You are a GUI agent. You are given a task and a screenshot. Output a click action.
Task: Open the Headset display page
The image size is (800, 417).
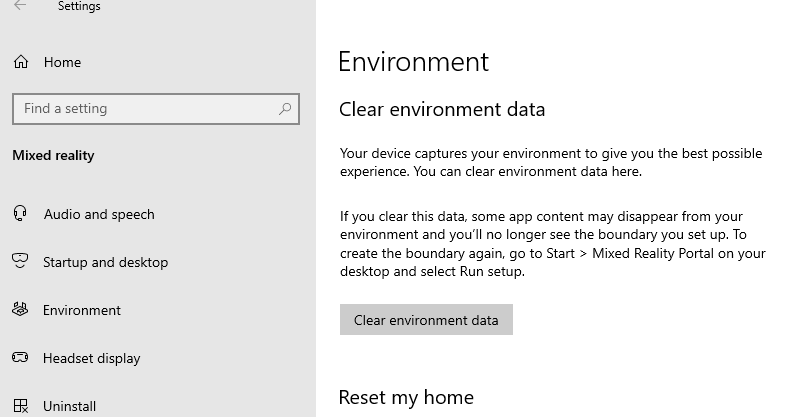pyautogui.click(x=91, y=358)
